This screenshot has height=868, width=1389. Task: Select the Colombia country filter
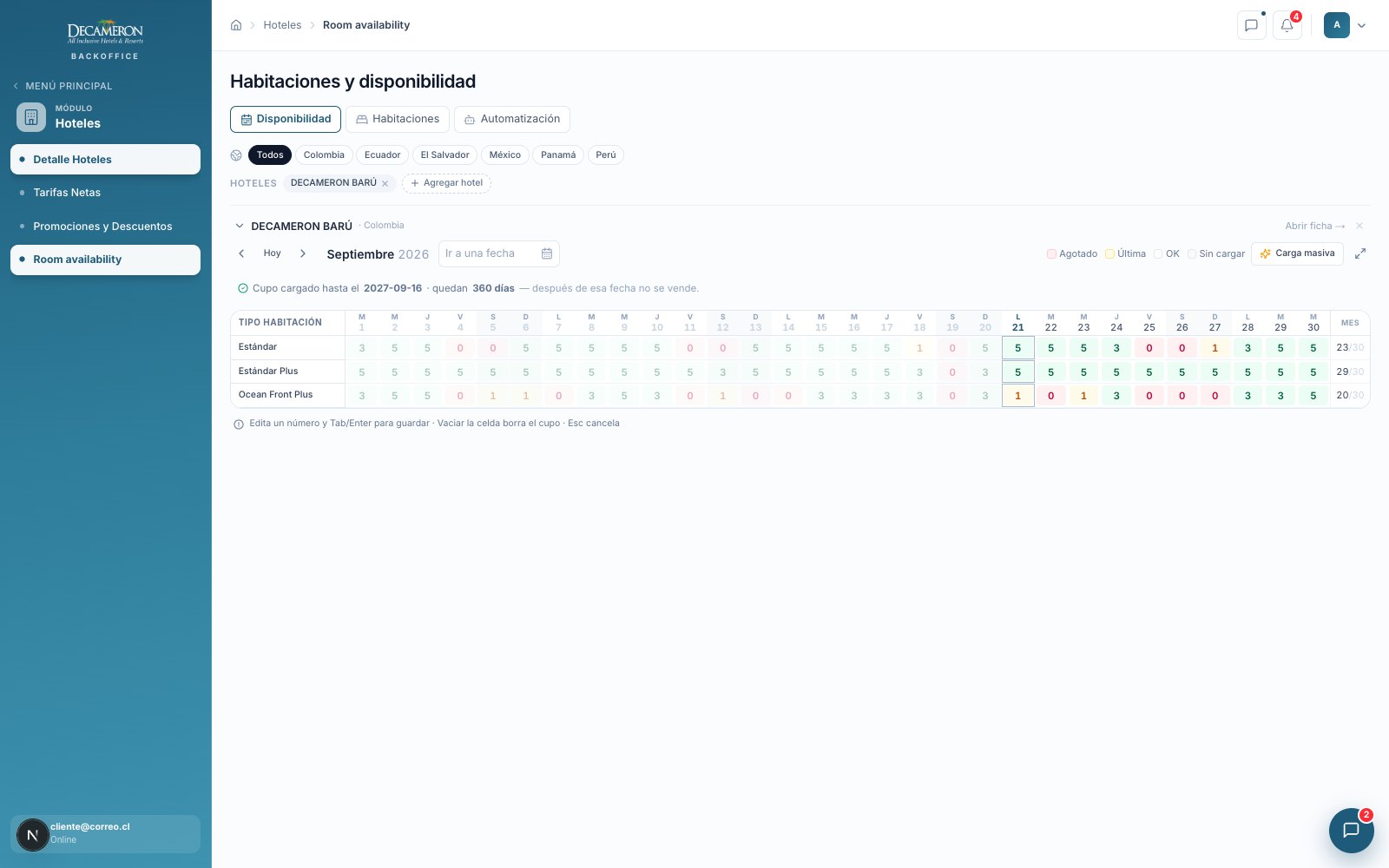coord(324,155)
